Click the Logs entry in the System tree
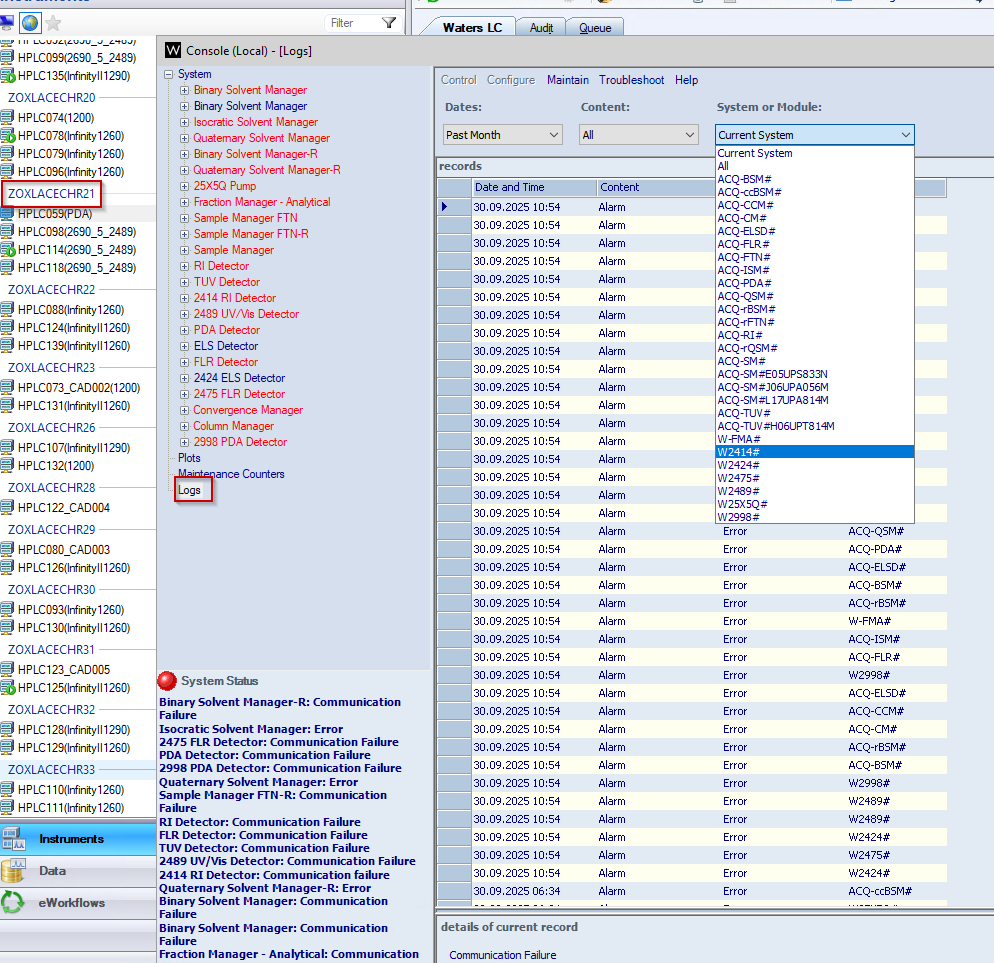The height and width of the screenshot is (963, 994). tap(188, 491)
